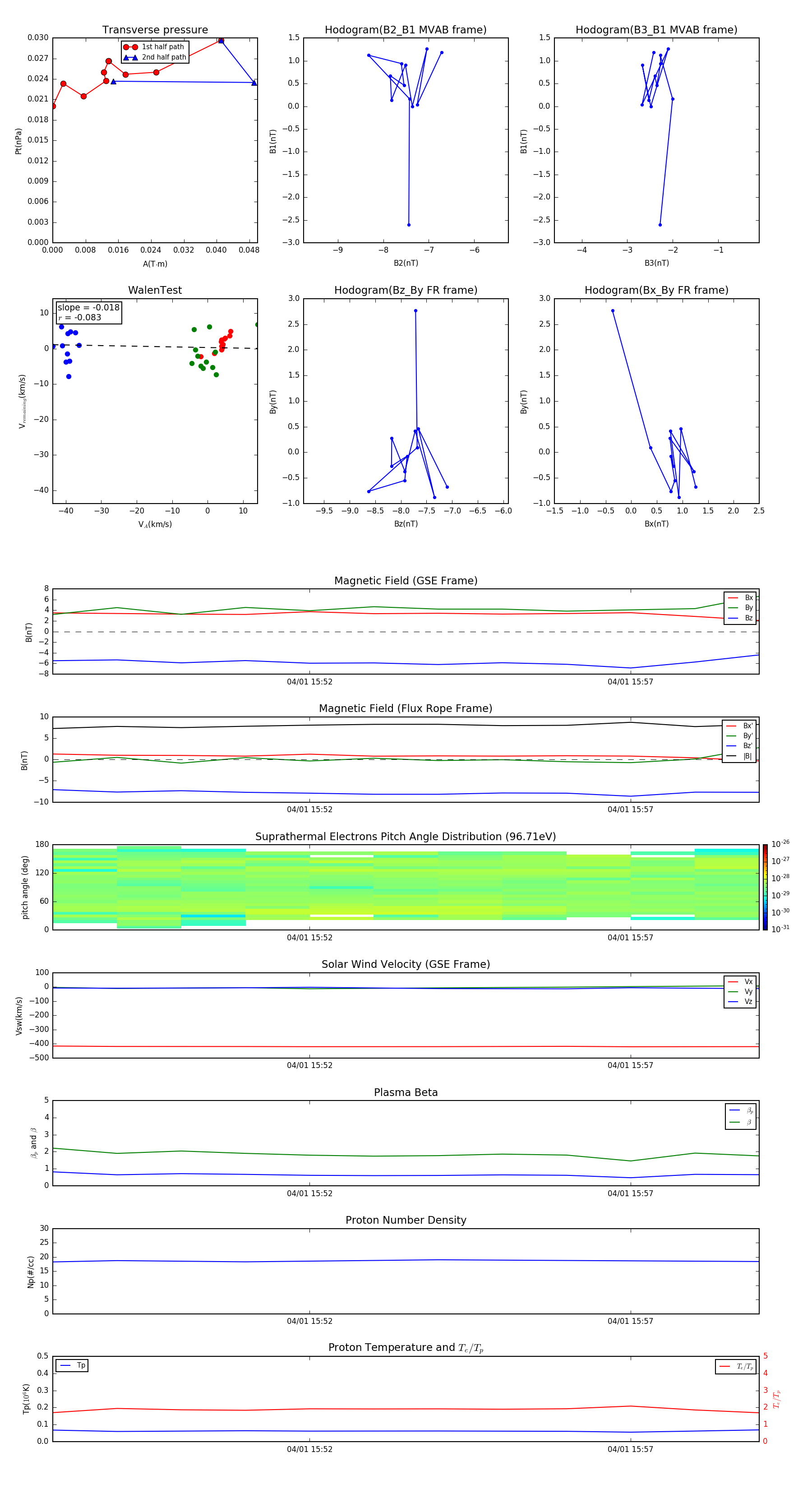
Task: Click '04/01 15:52' tick under Proton Temperature plot
Action: [x=310, y=1449]
